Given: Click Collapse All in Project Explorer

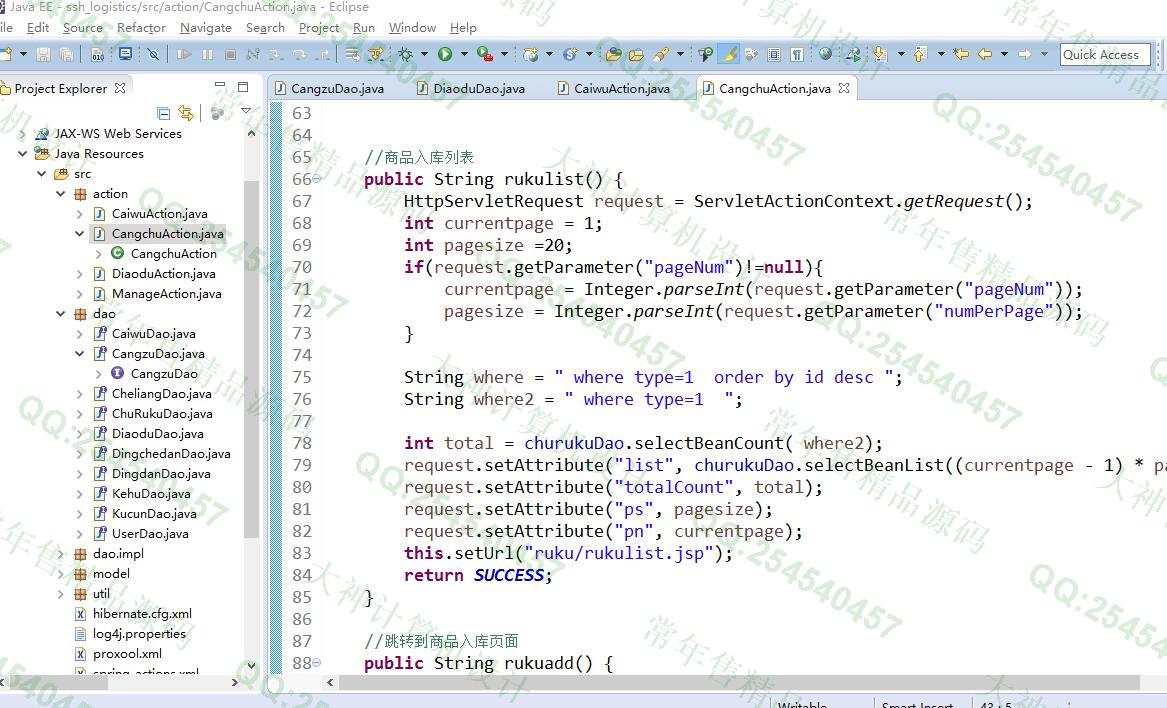Looking at the screenshot, I should (x=164, y=113).
